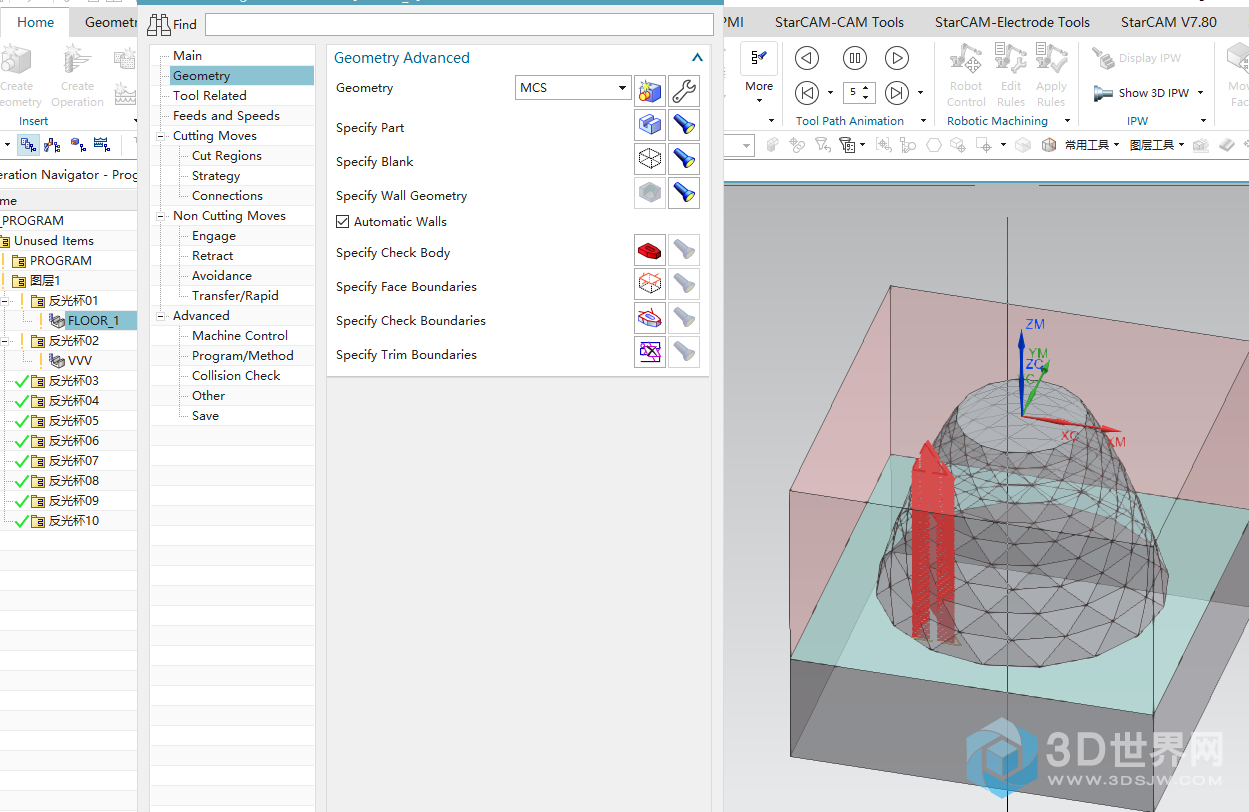Click the FLOOR_1 operation icon
This screenshot has width=1249, height=812.
57,321
